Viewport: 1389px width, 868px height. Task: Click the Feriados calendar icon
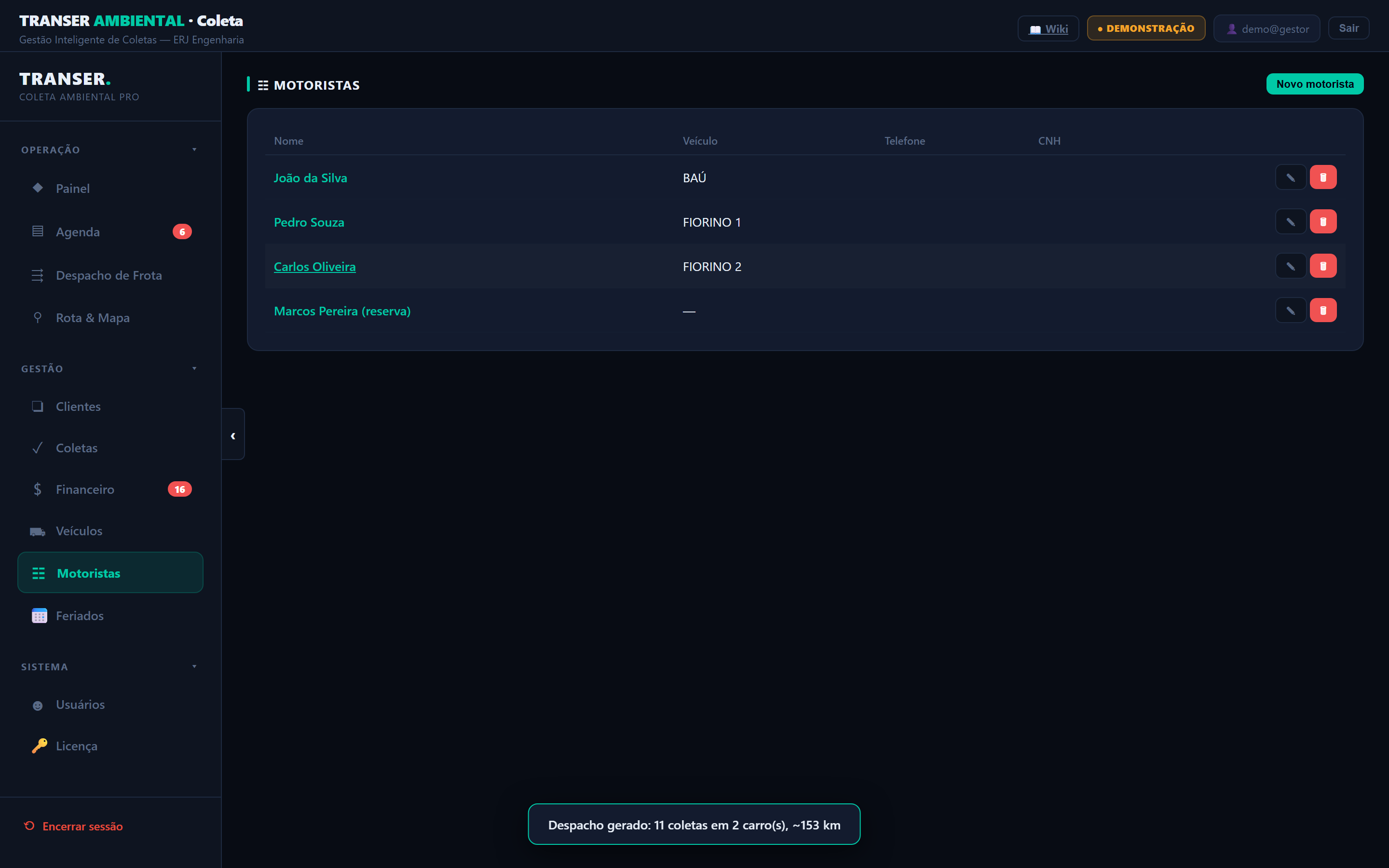pyautogui.click(x=40, y=615)
